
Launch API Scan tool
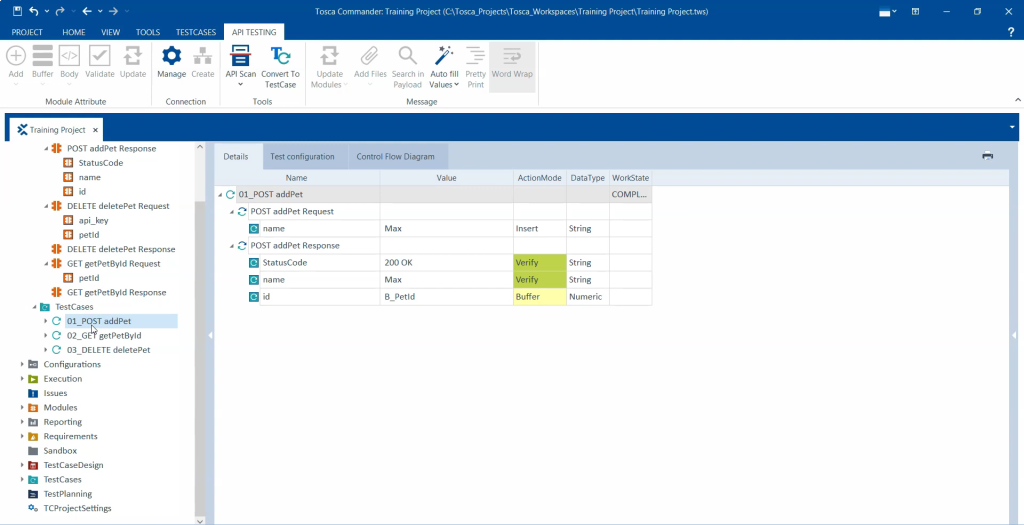pyautogui.click(x=241, y=56)
